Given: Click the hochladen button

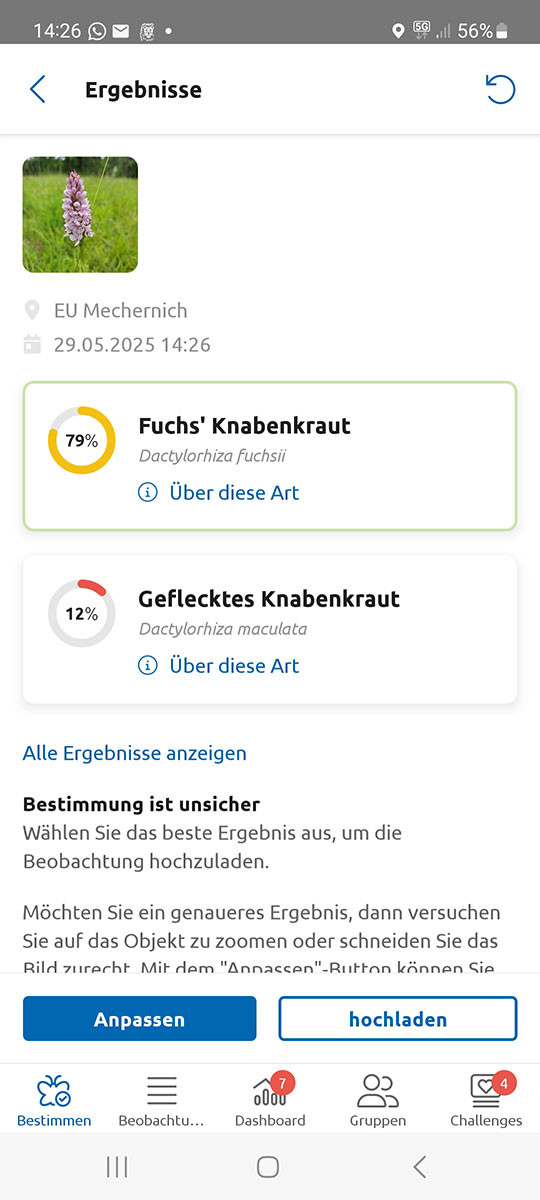Looking at the screenshot, I should coord(398,1019).
